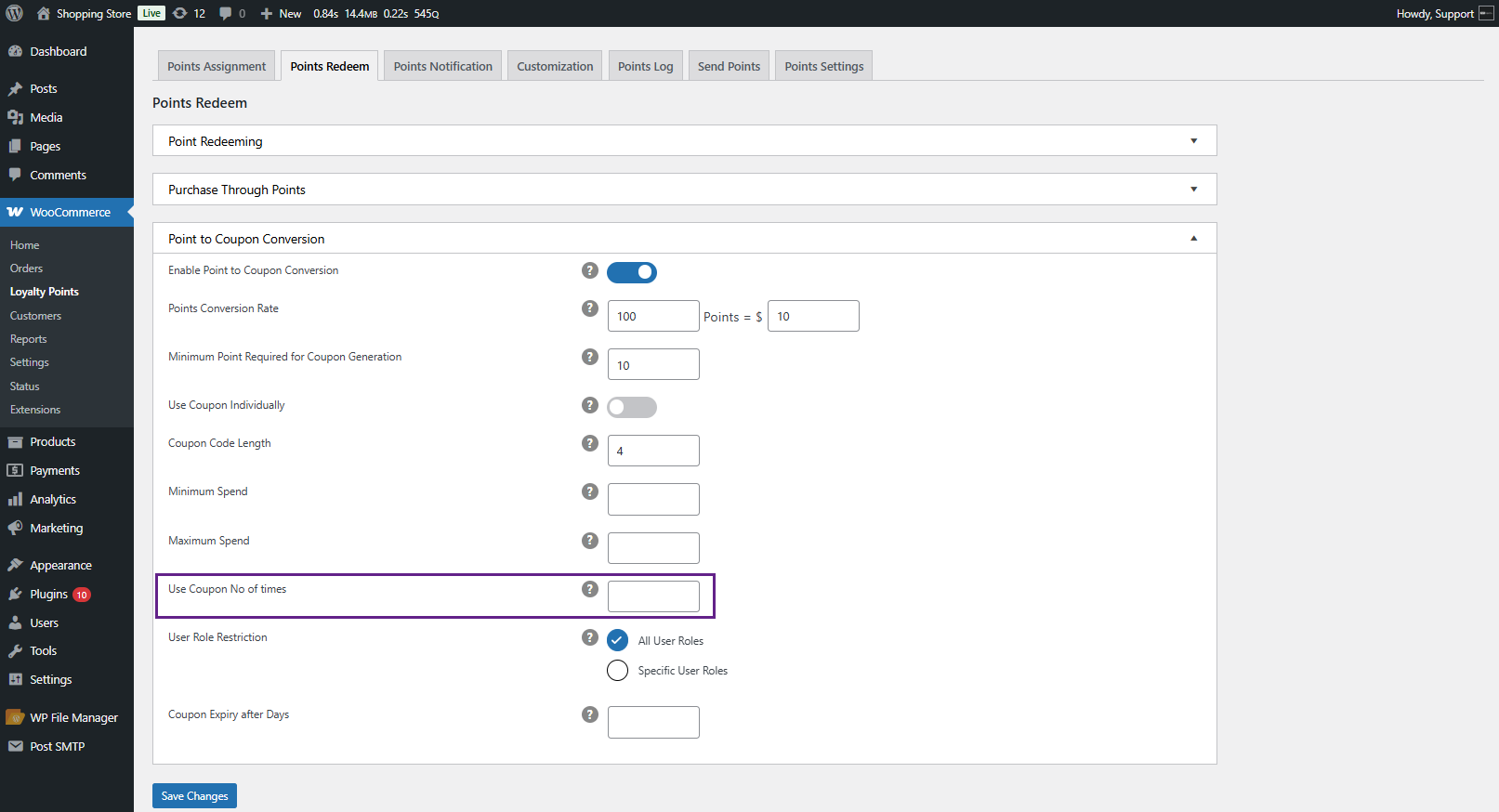The height and width of the screenshot is (812, 1499).
Task: Click help icon for Use Coupon No of times
Action: point(589,589)
